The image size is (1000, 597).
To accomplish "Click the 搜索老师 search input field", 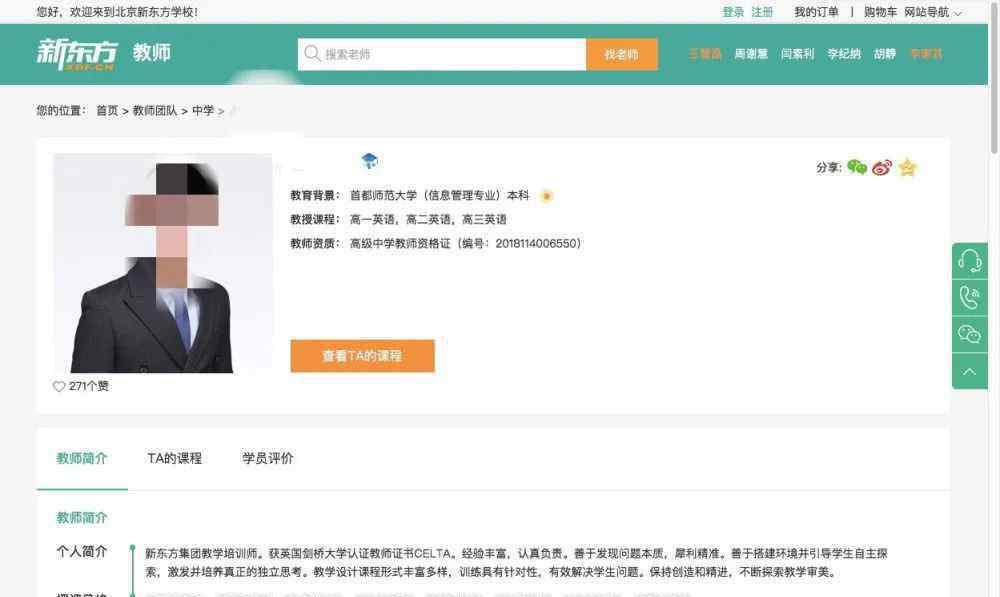I will tap(442, 54).
